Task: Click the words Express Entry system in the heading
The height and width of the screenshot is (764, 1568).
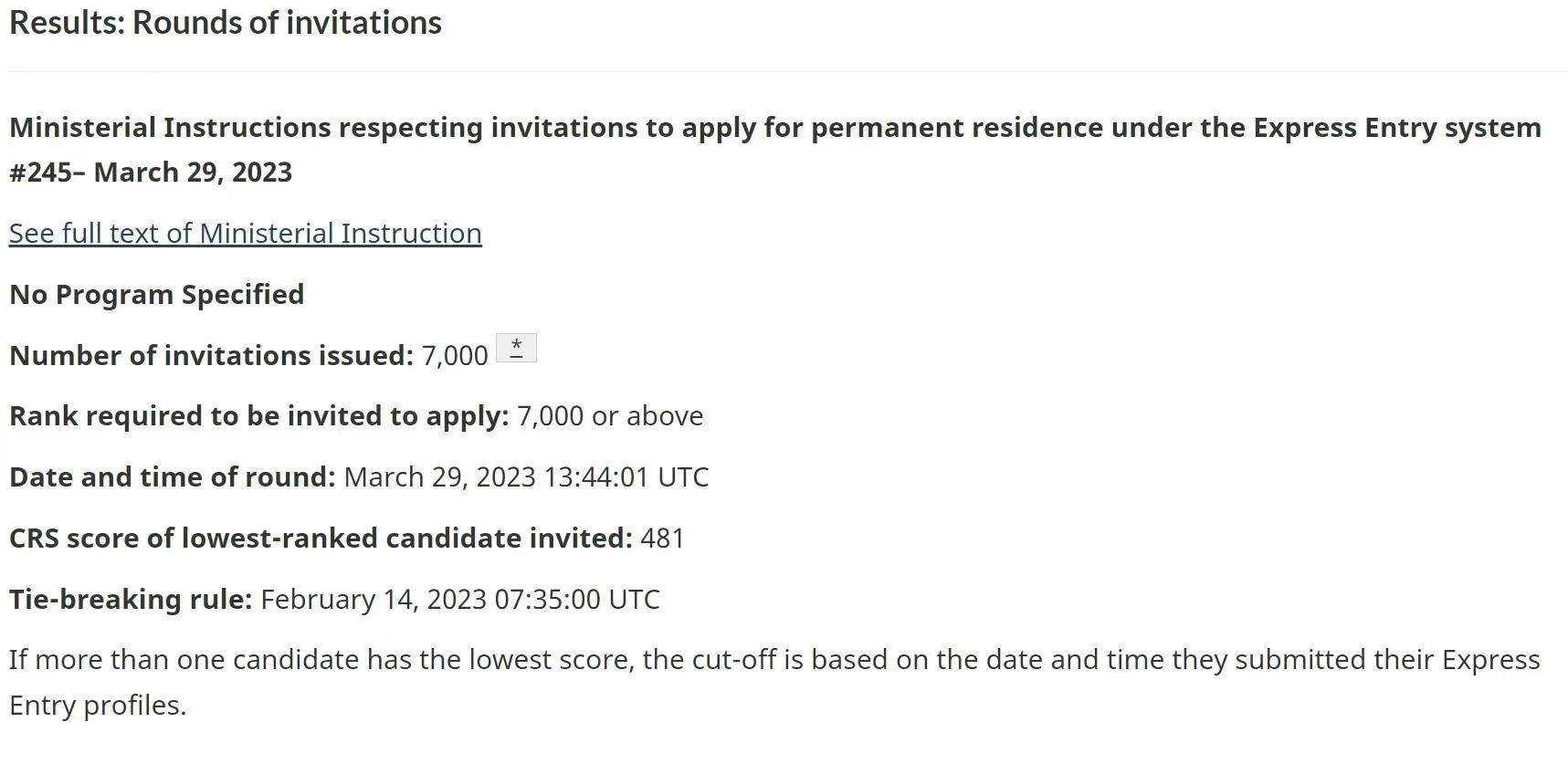Action: [x=1397, y=128]
